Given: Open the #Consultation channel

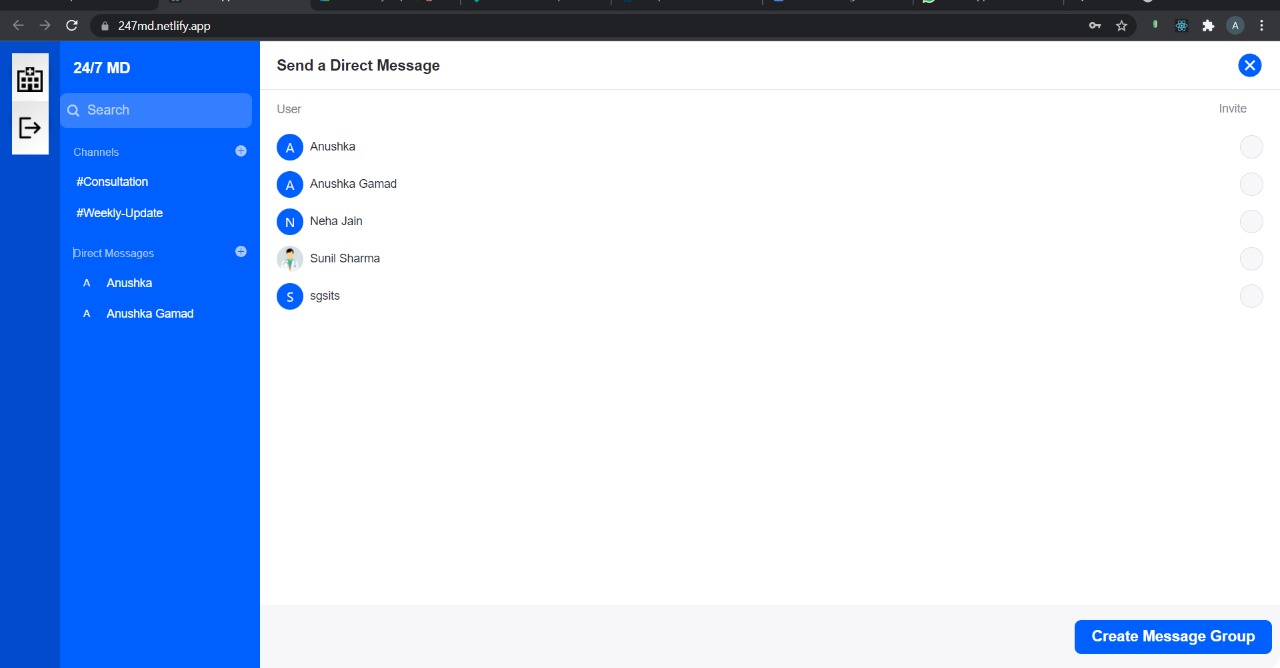Looking at the screenshot, I should (112, 182).
